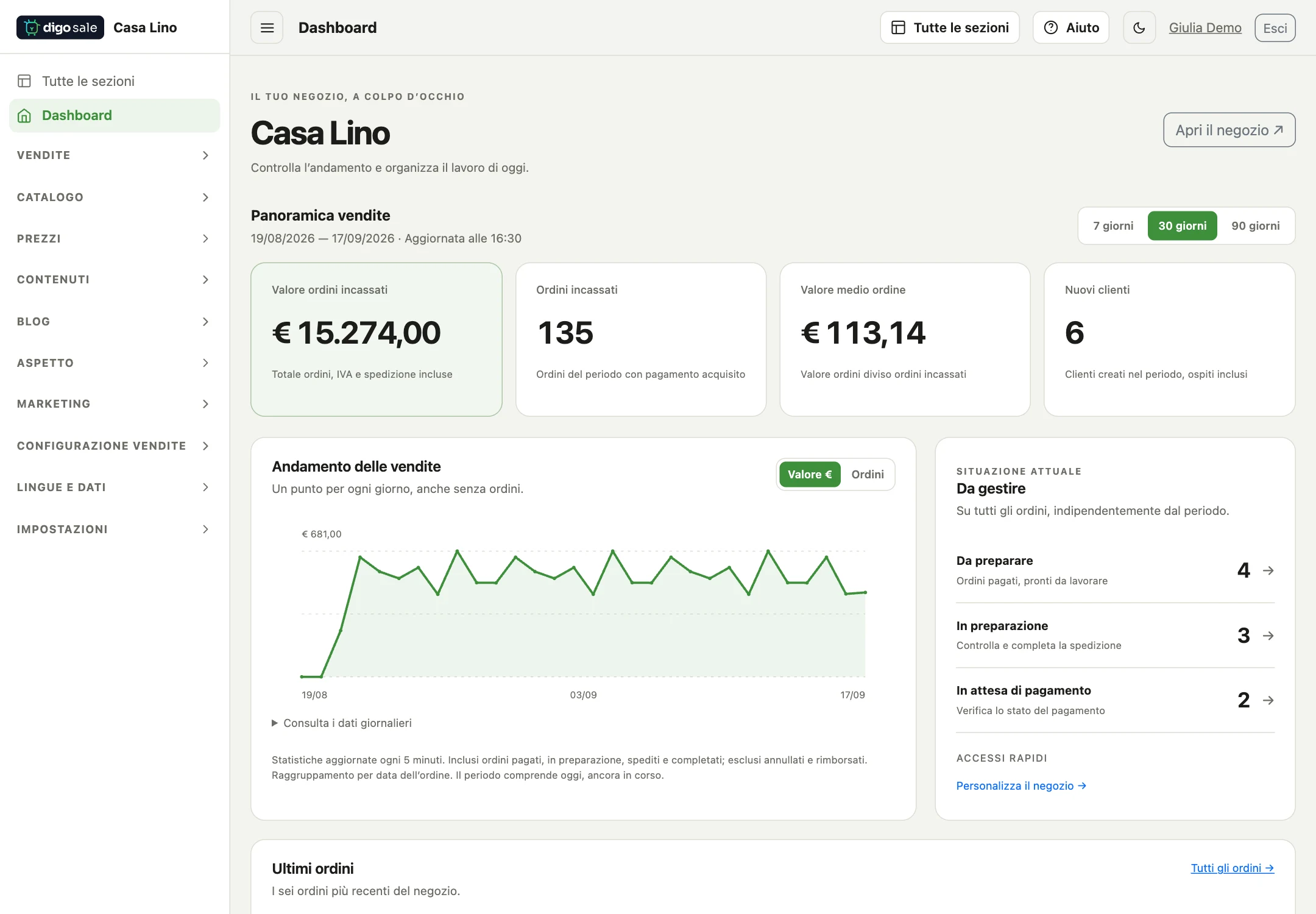The image size is (1316, 914).
Task: Open Giulia Demo profile link
Action: coord(1205,27)
